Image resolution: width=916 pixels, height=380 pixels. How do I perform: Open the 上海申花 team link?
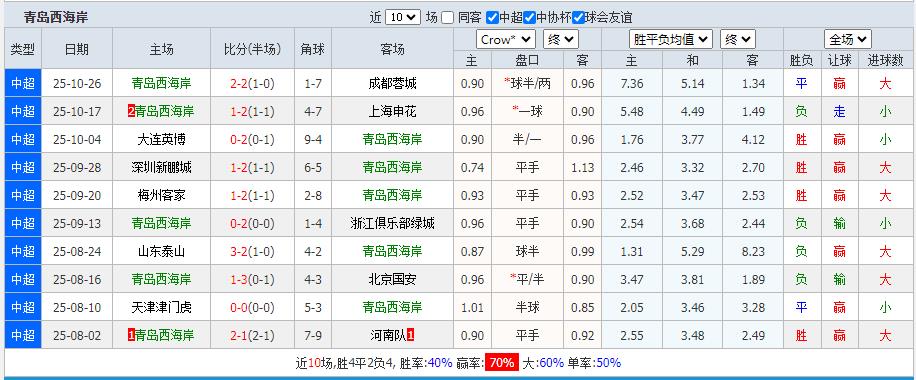coord(392,112)
